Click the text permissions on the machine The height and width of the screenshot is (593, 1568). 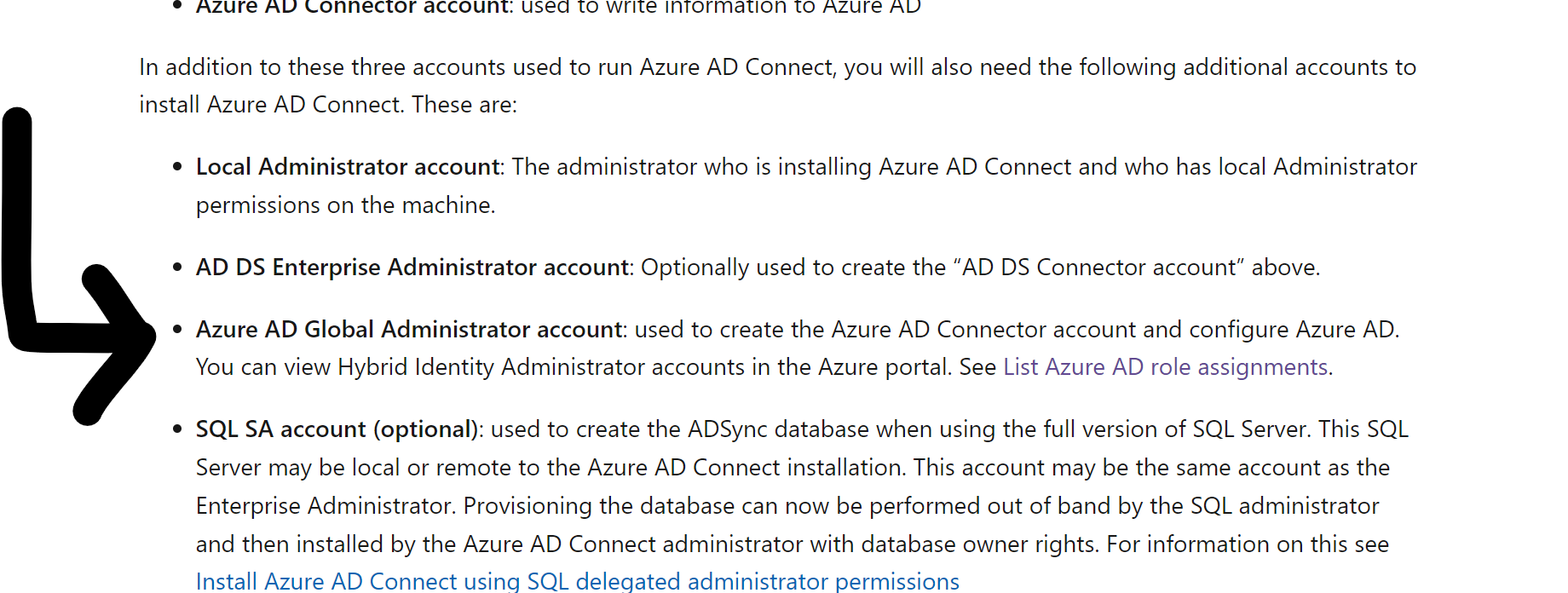coord(345,205)
